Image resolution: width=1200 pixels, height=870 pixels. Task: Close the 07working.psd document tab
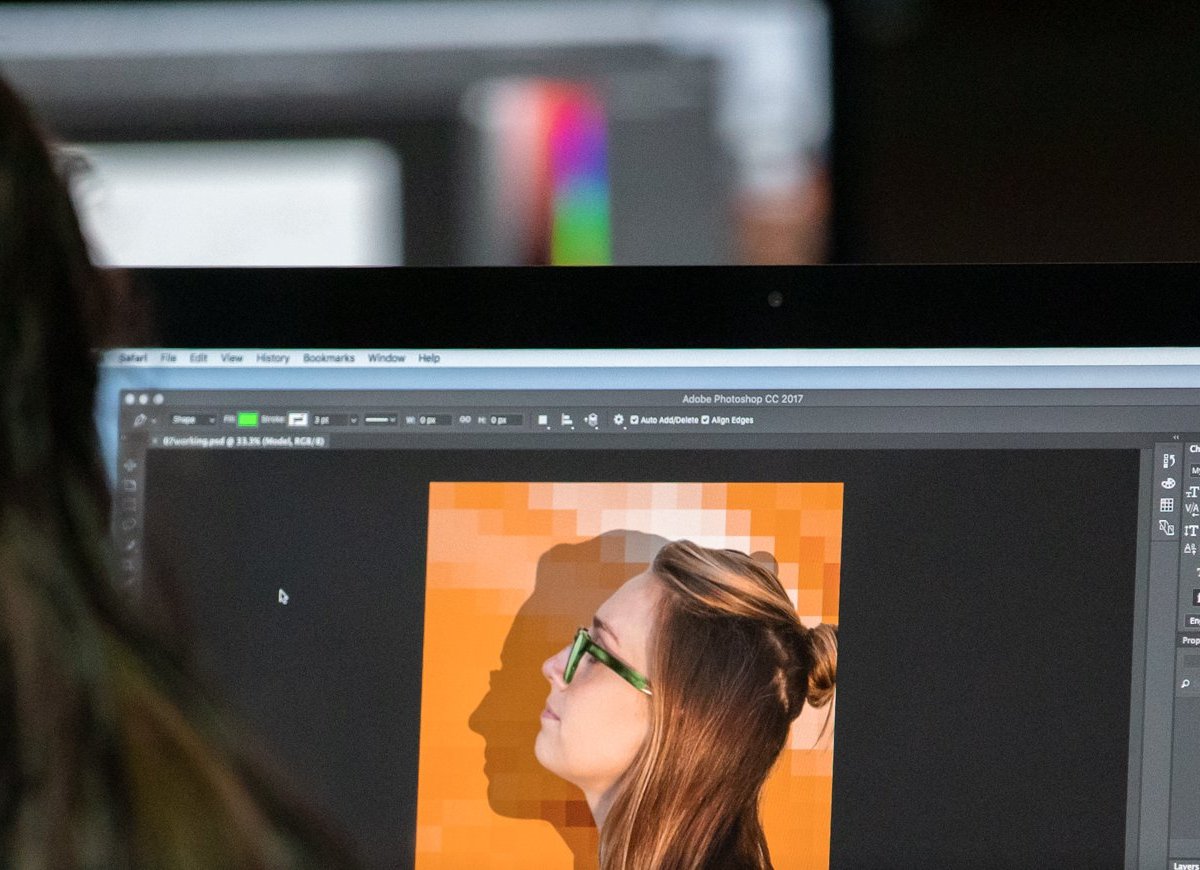coord(155,441)
